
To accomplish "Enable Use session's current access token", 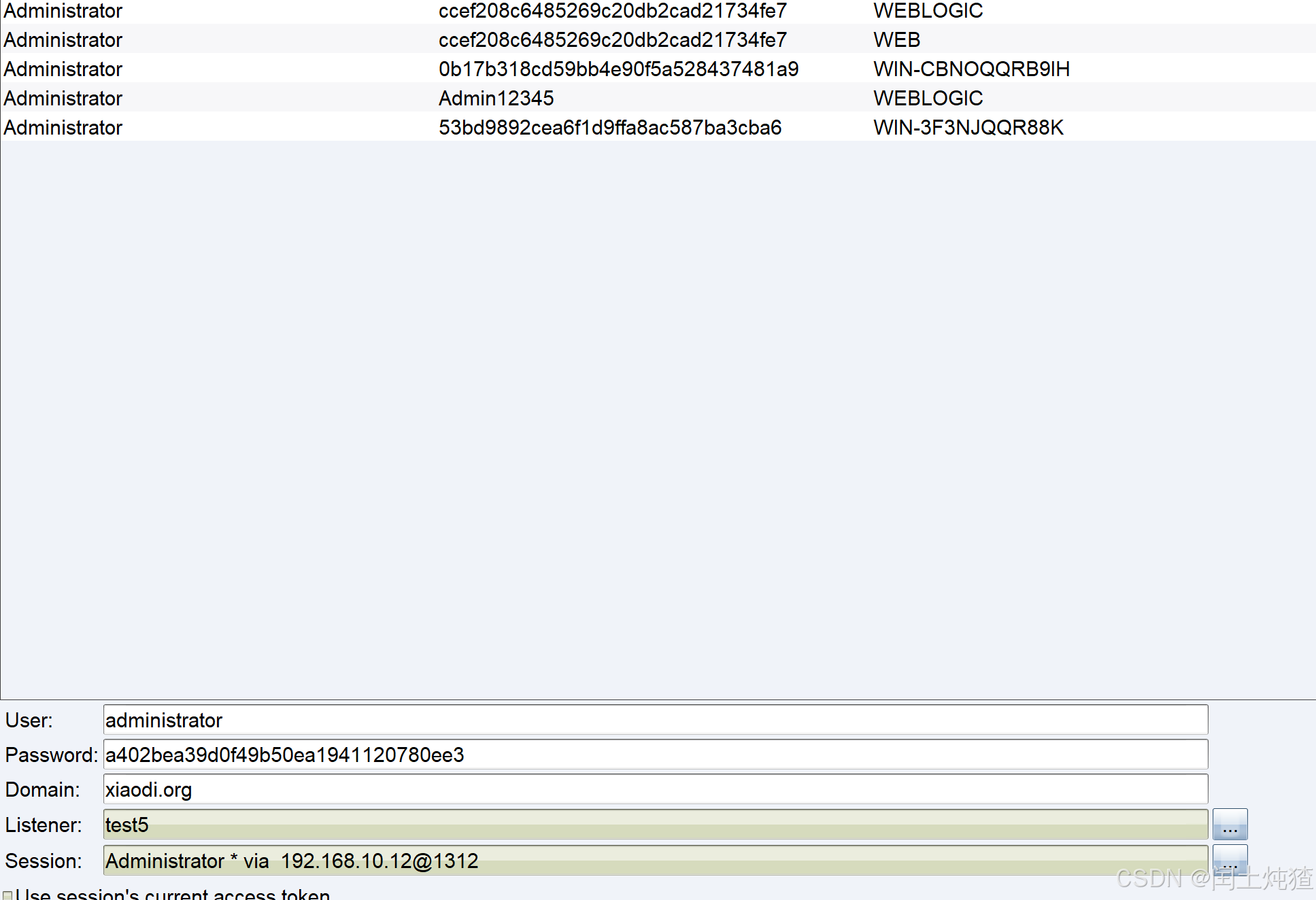I will coord(7,895).
